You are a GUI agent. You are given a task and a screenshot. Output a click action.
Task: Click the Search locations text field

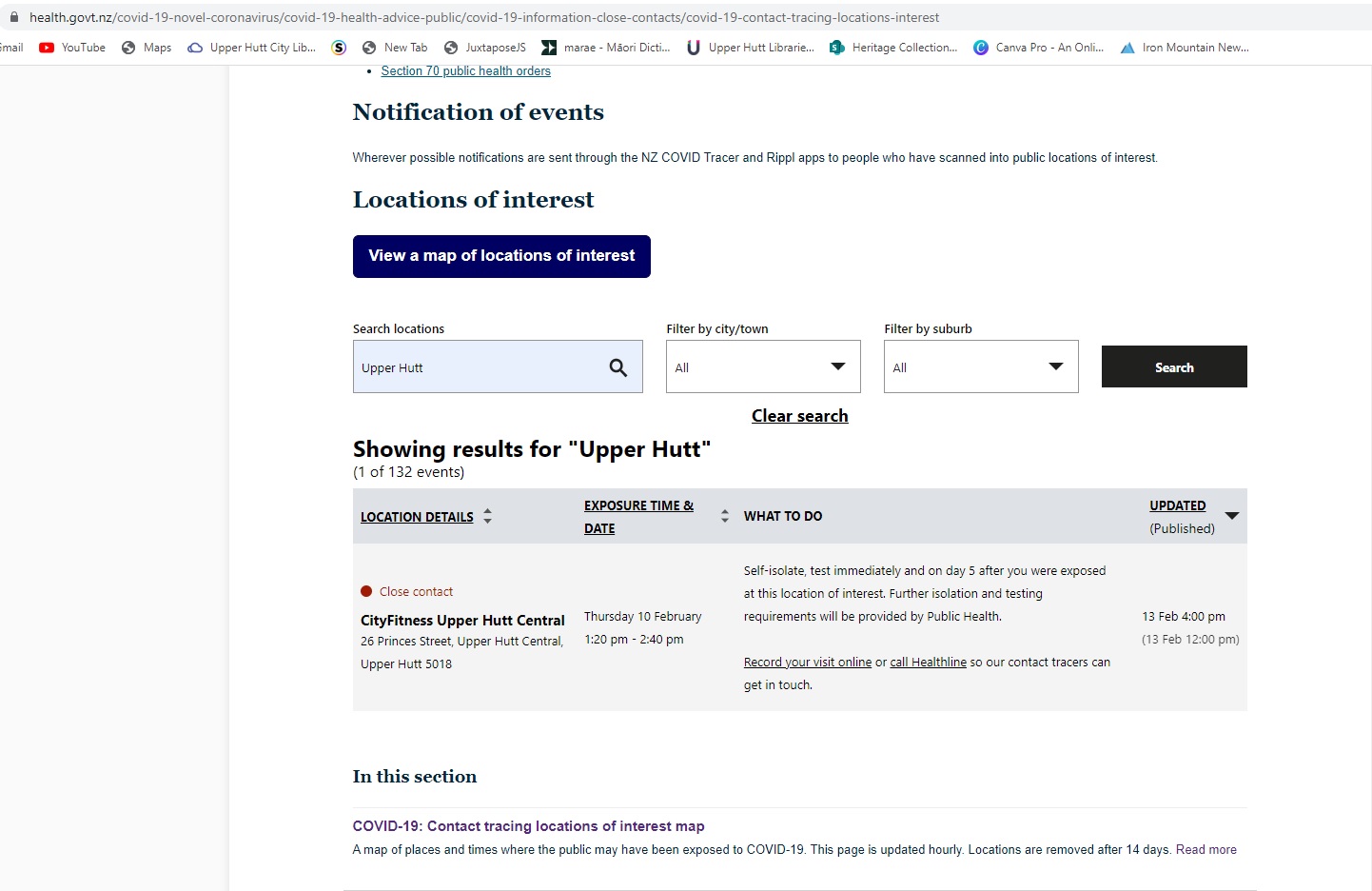click(476, 367)
